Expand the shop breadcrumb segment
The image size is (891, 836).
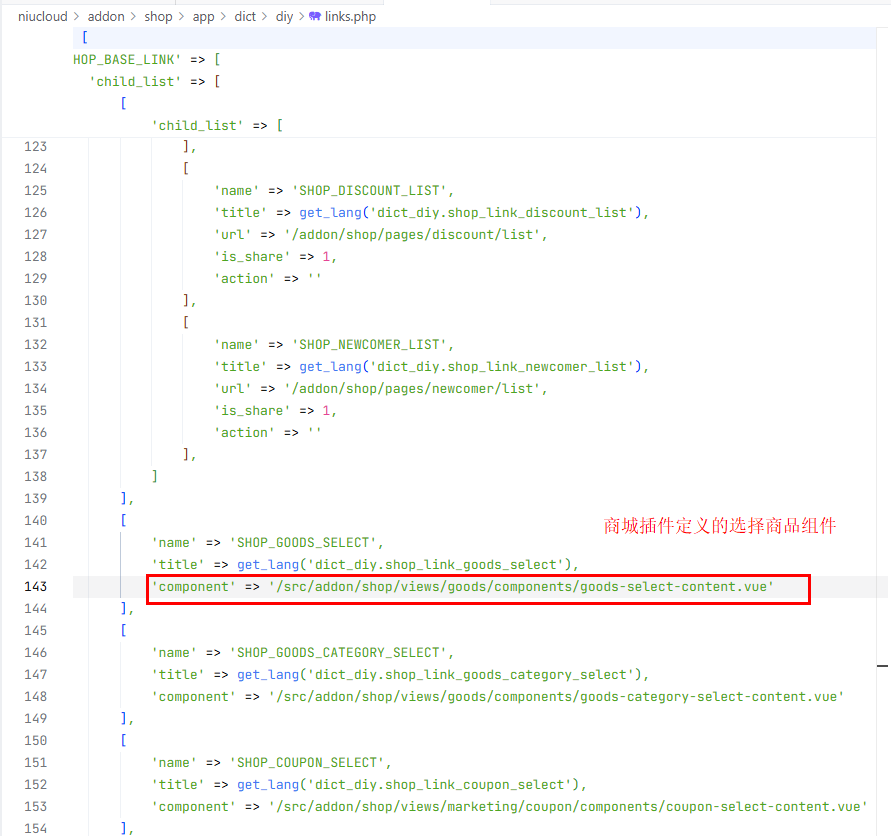click(158, 17)
